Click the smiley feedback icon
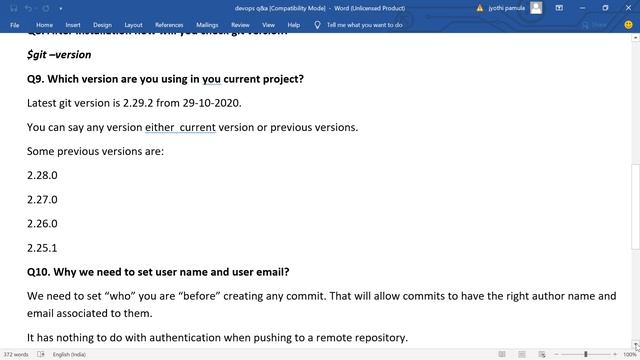The width and height of the screenshot is (640, 360). (629, 25)
